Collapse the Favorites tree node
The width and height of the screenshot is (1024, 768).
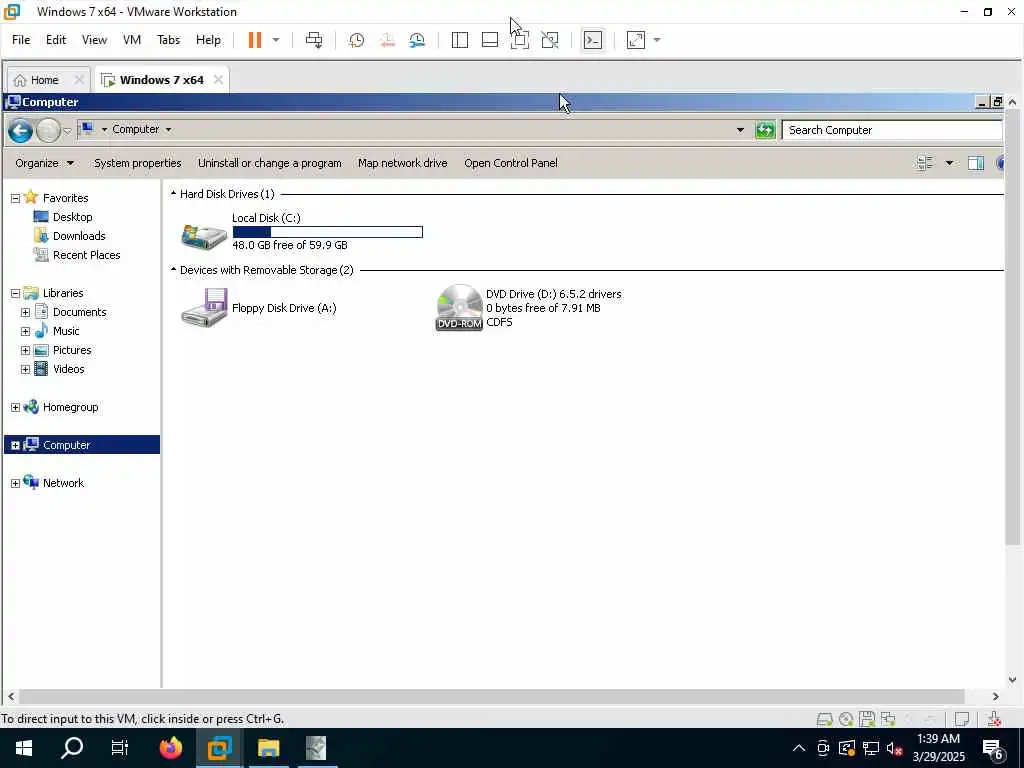(15, 198)
